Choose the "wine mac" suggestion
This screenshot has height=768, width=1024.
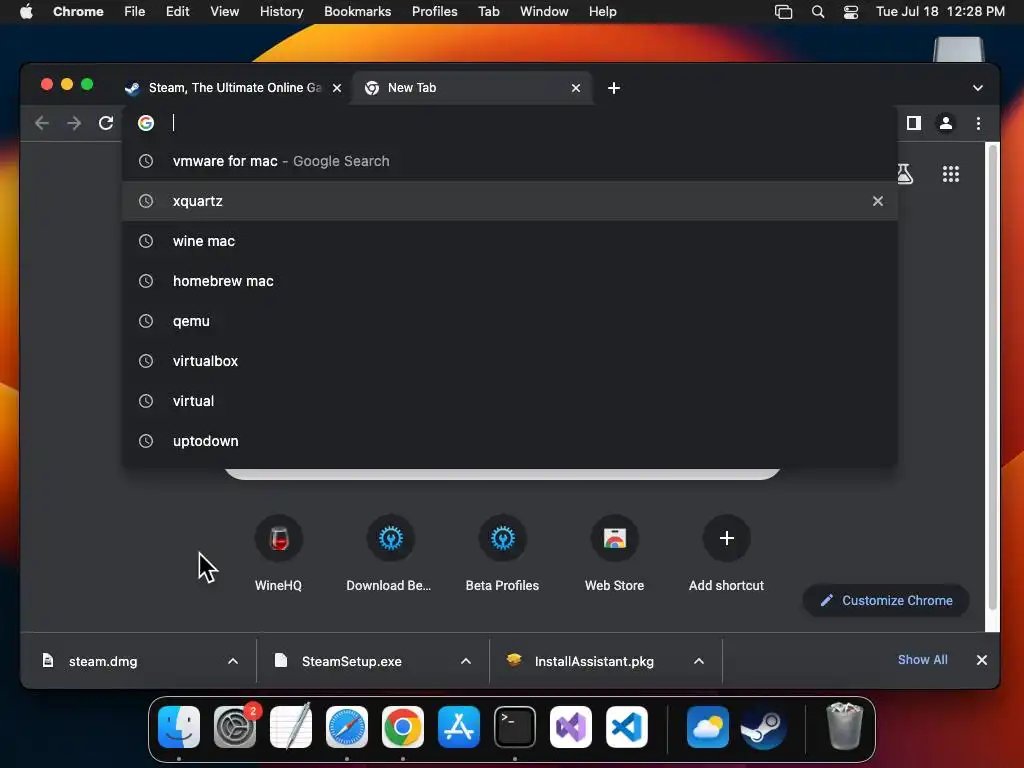(x=509, y=241)
